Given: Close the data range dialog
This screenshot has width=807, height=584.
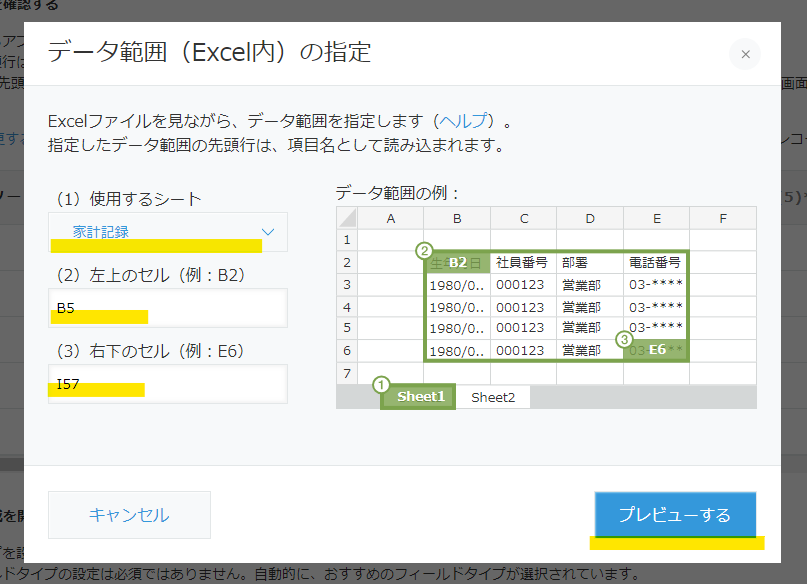Looking at the screenshot, I should (745, 54).
